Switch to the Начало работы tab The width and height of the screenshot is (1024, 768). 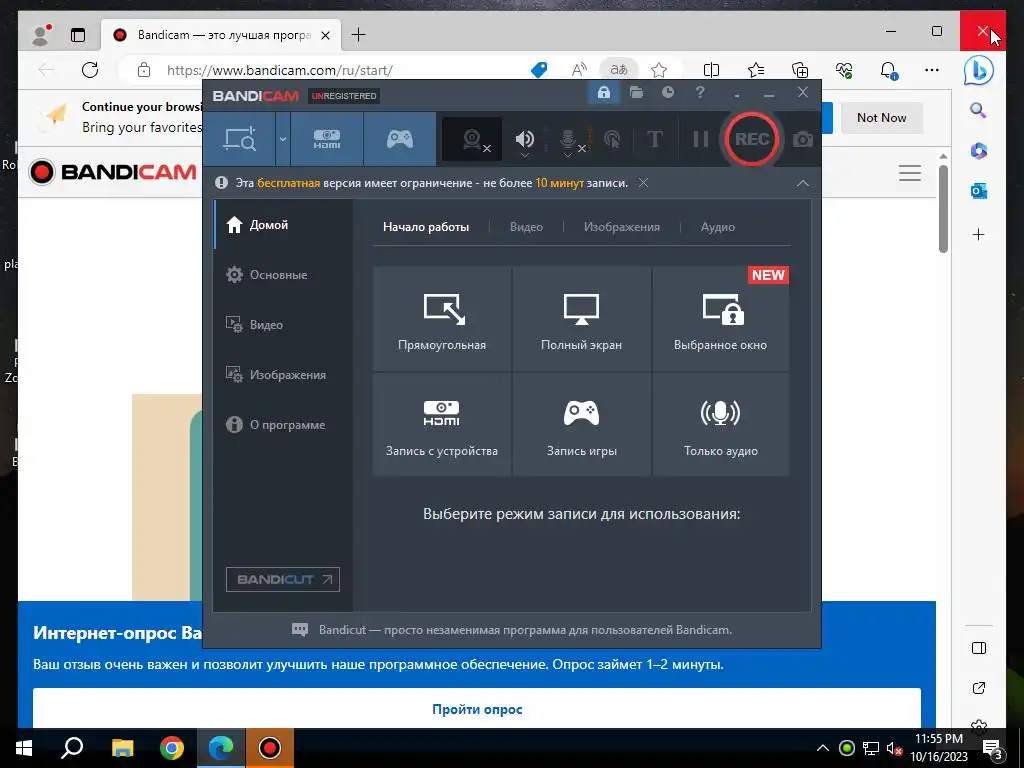pyautogui.click(x=426, y=227)
